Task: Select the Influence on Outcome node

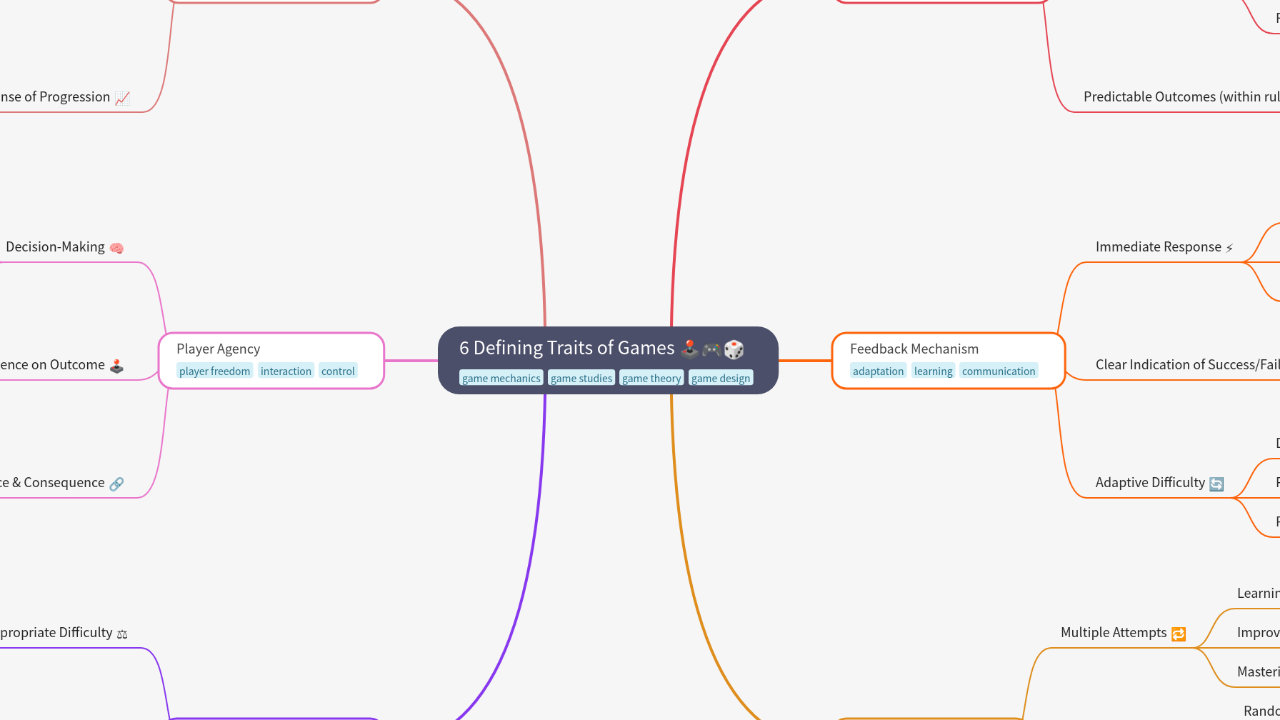Action: pyautogui.click(x=62, y=365)
